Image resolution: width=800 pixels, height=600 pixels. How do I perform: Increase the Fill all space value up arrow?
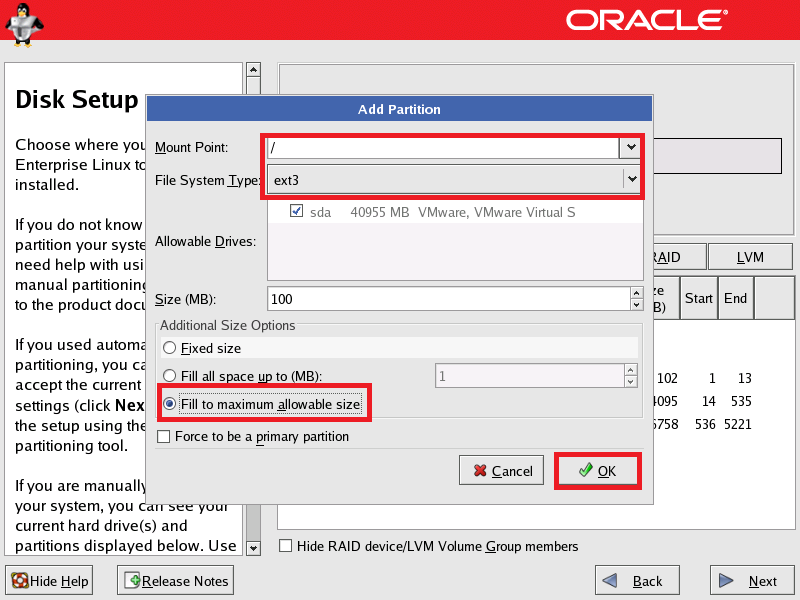pyautogui.click(x=631, y=370)
